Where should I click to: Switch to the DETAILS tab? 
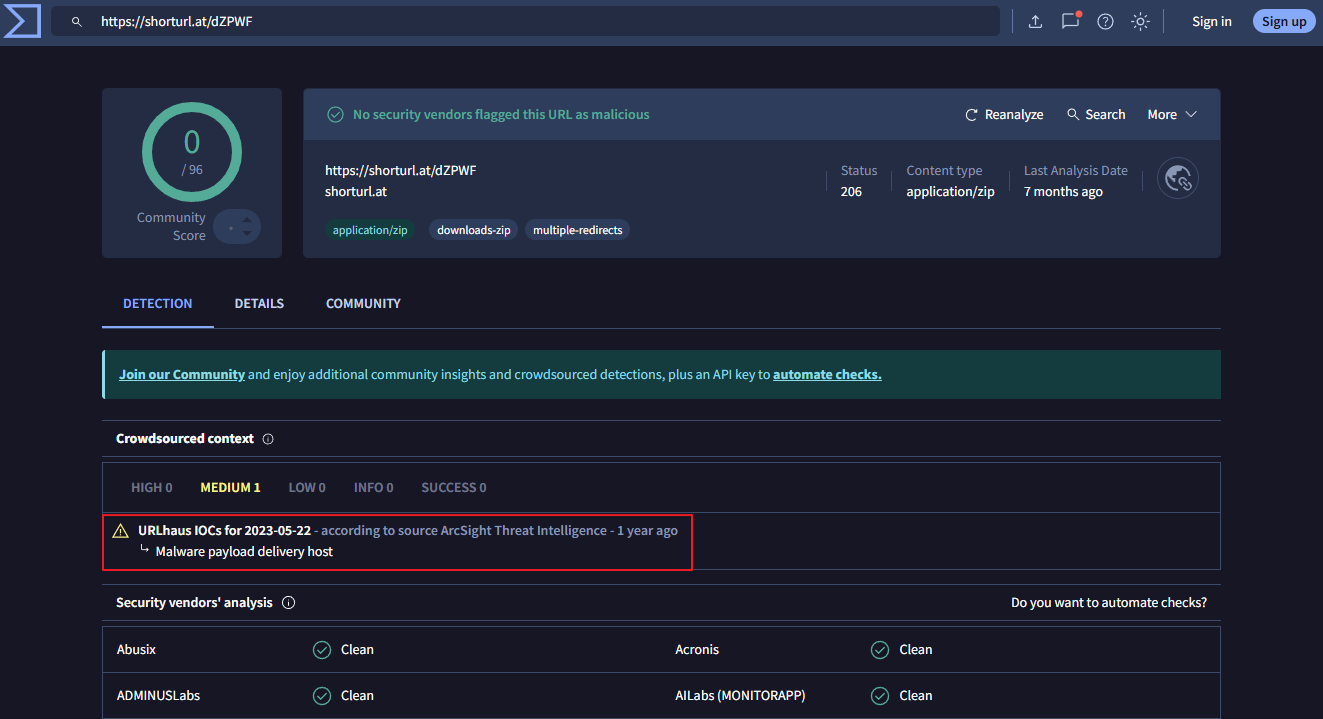point(259,303)
